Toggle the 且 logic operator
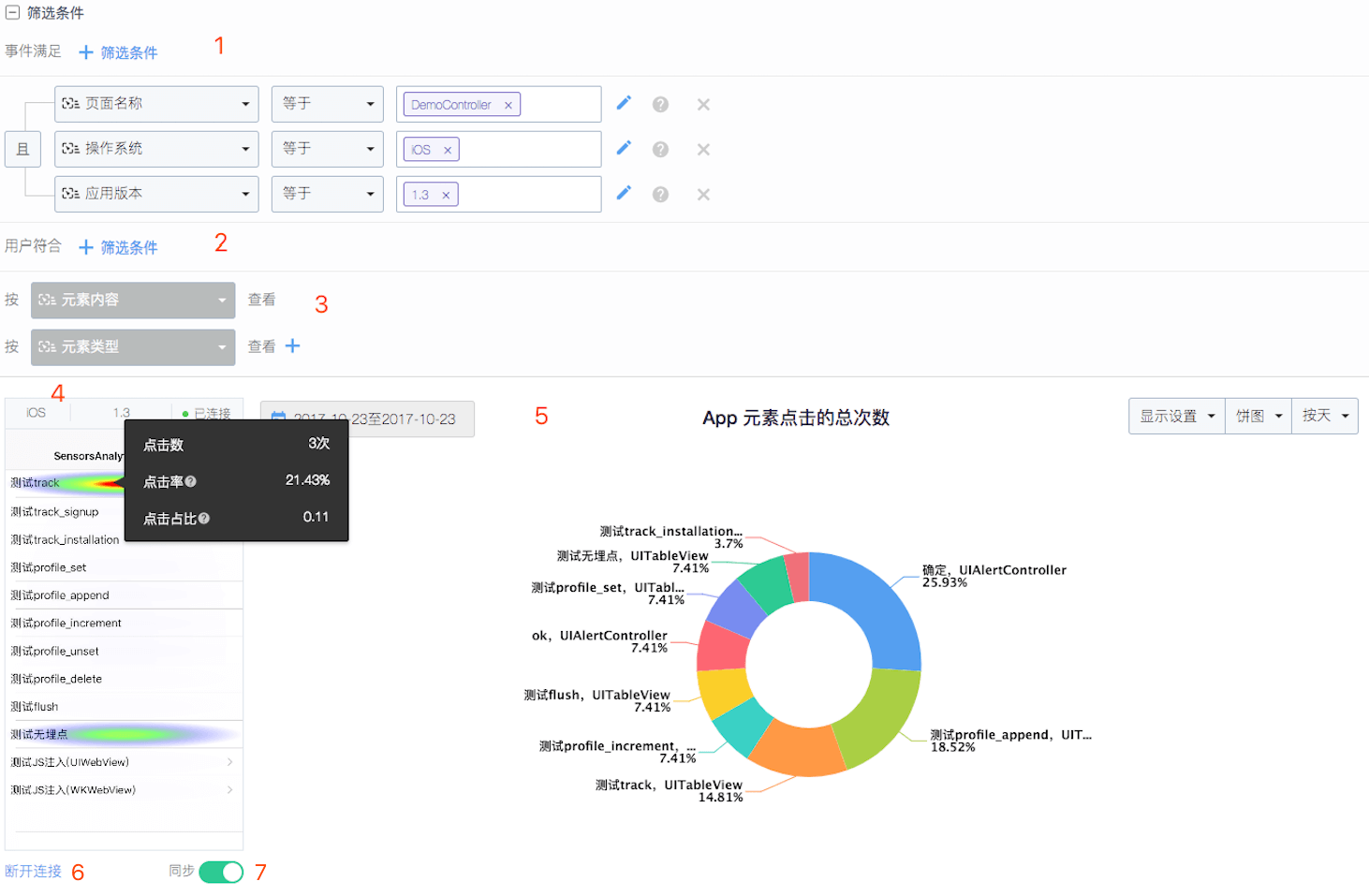Screen dimensions: 1369x896 22,149
